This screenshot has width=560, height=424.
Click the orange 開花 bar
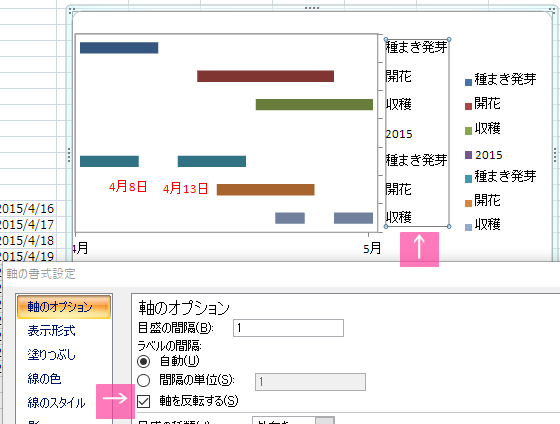pyautogui.click(x=265, y=190)
